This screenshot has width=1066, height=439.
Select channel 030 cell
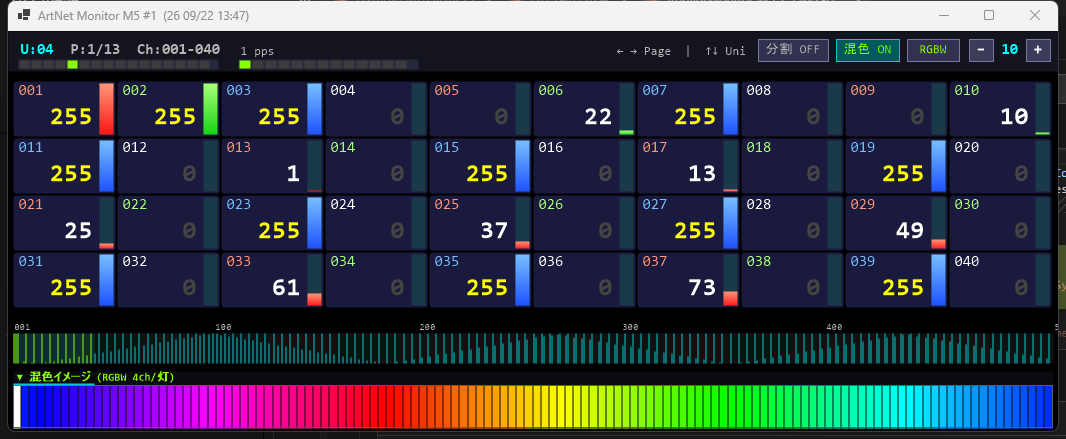pyautogui.click(x=1001, y=223)
